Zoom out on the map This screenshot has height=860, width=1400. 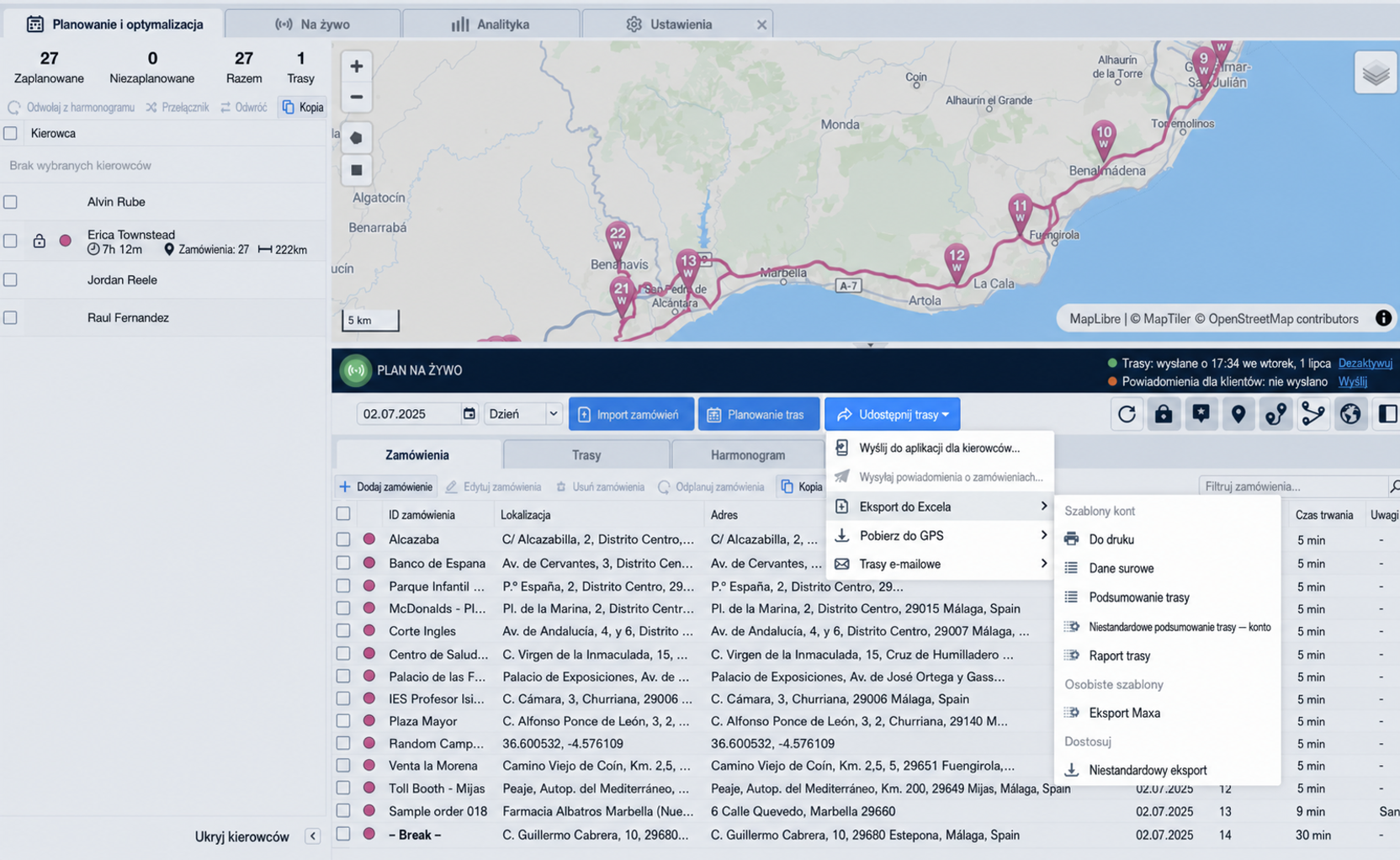357,97
